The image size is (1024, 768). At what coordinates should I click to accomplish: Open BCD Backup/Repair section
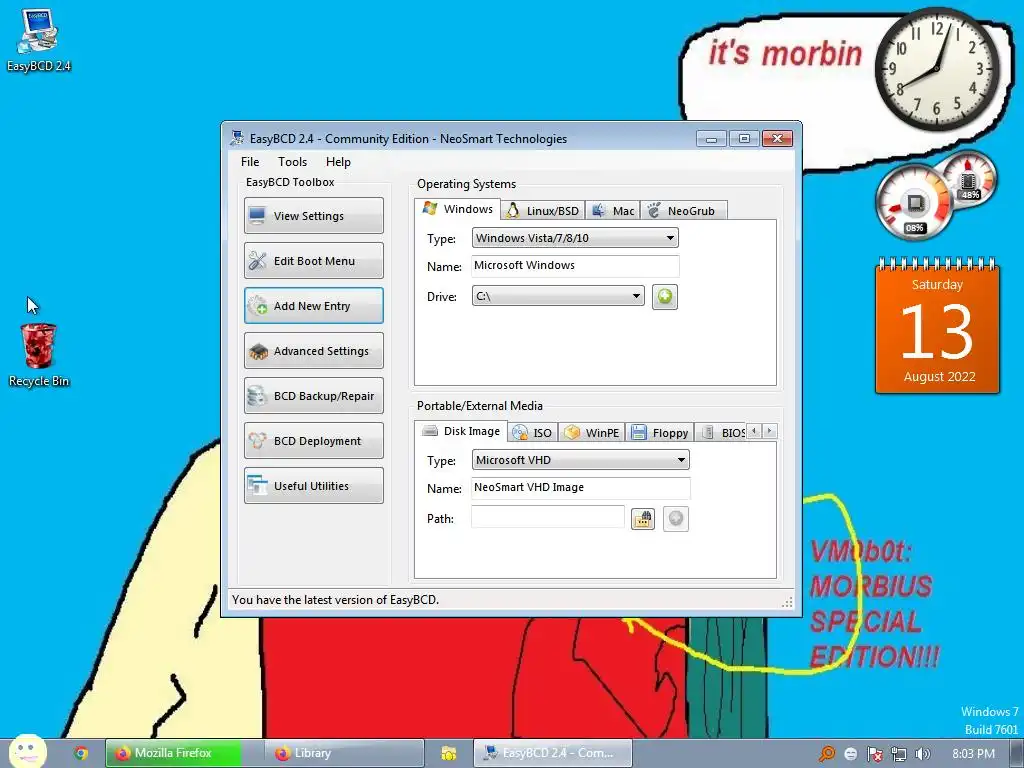(313, 396)
